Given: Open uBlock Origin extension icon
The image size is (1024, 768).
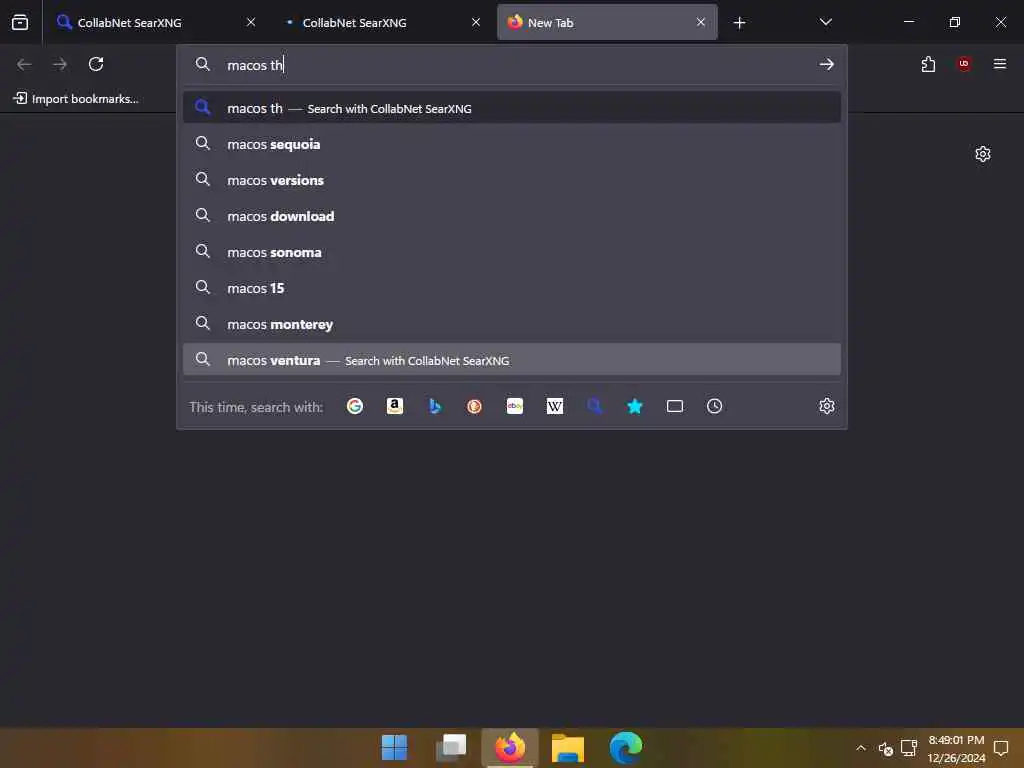Looking at the screenshot, I should tap(964, 64).
